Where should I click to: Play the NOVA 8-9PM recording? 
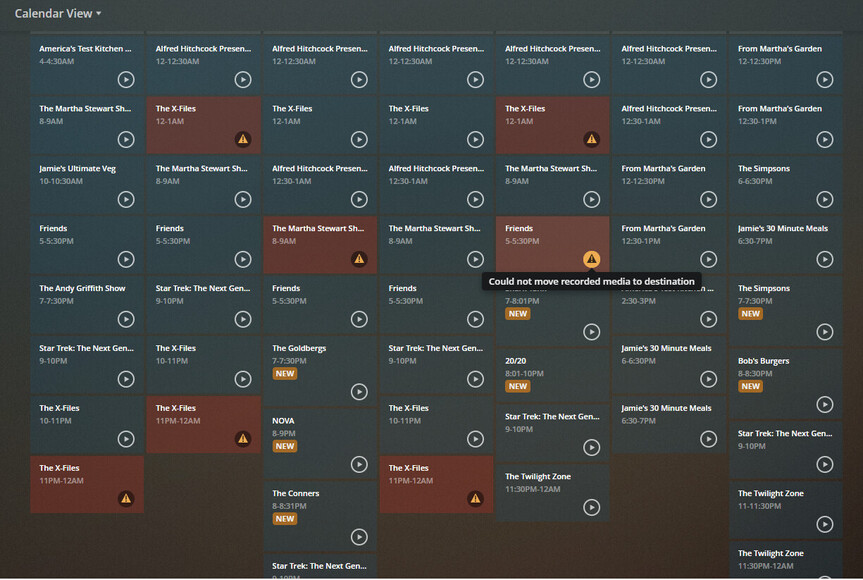coord(359,464)
